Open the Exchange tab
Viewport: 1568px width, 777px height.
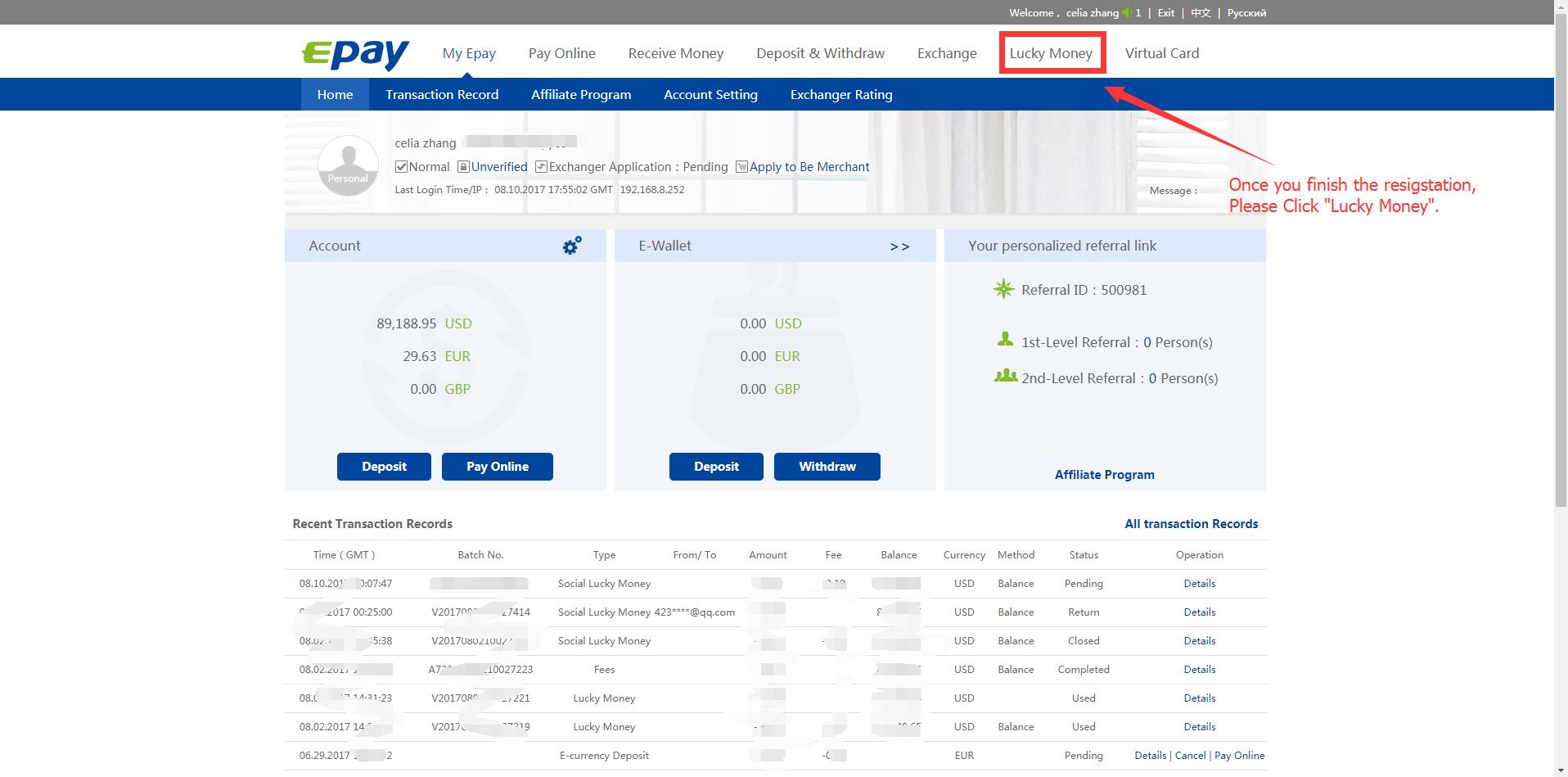point(947,53)
